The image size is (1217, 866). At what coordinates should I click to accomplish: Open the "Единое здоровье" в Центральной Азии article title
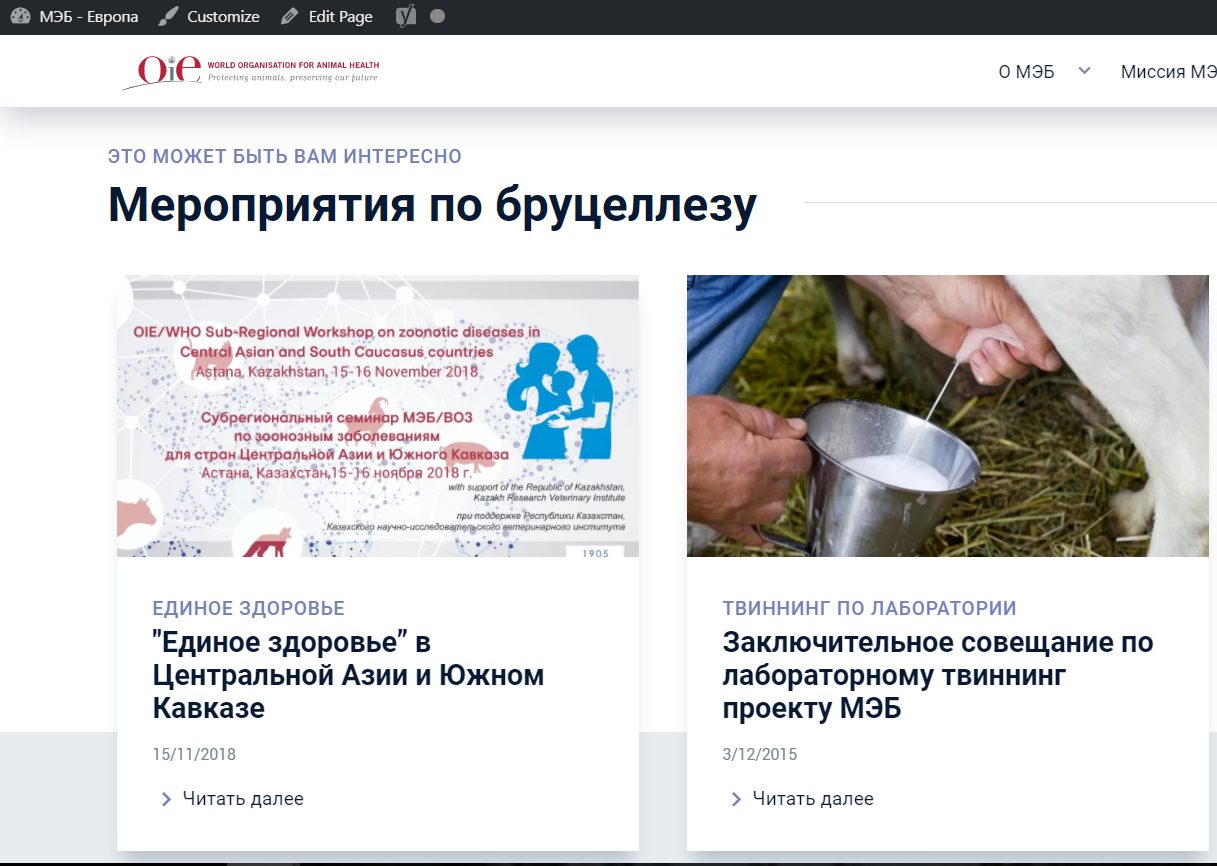point(348,675)
